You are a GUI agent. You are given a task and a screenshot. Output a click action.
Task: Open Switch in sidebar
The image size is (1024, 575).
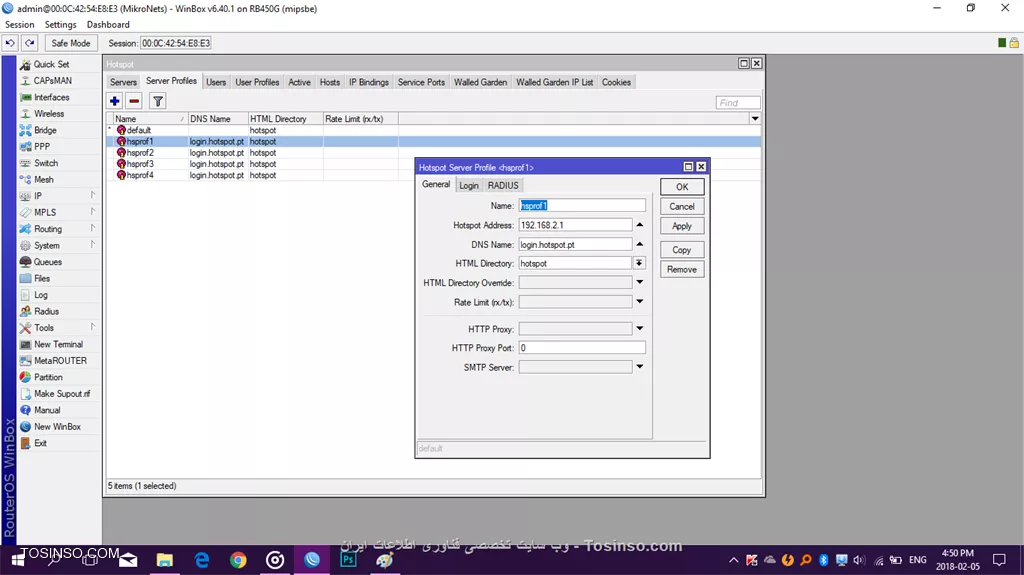[46, 163]
